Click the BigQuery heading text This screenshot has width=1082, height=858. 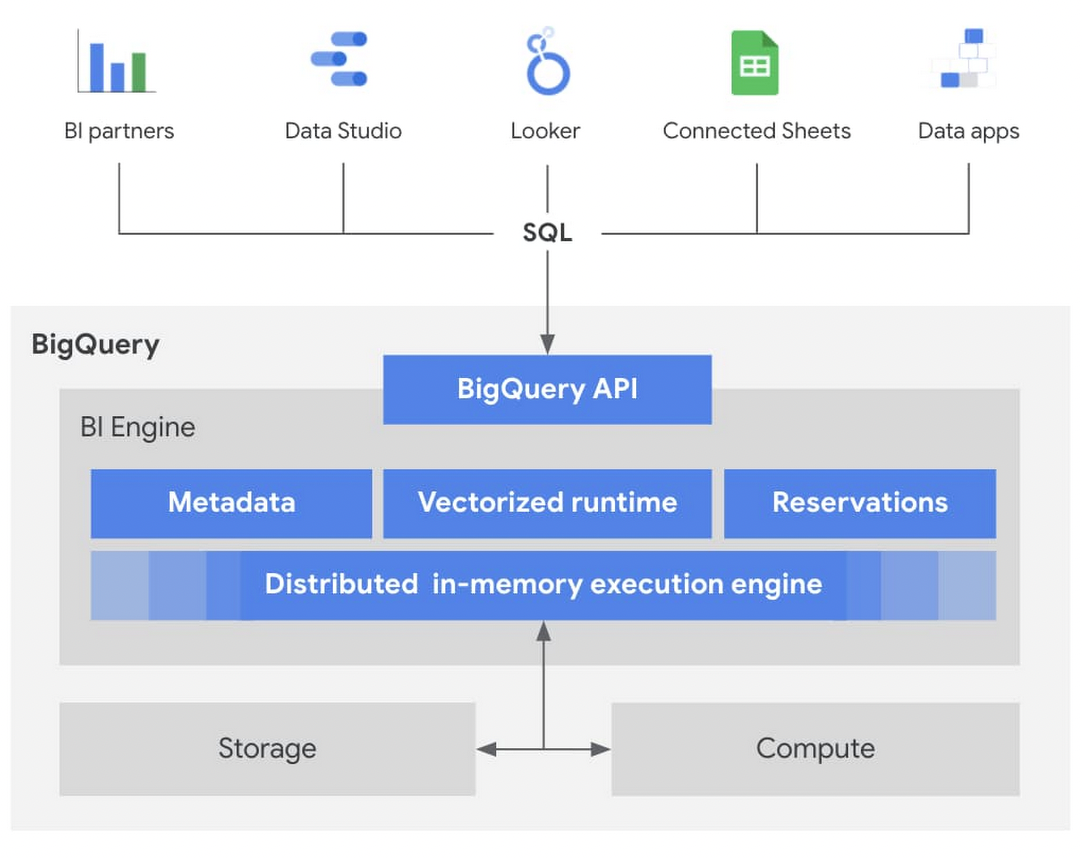95,344
